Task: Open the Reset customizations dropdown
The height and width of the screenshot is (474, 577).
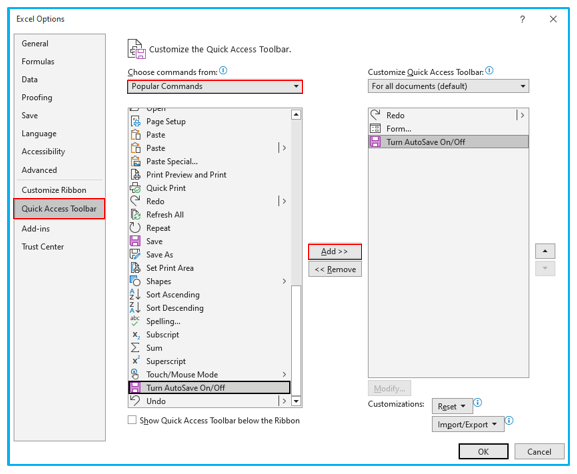Action: 452,407
